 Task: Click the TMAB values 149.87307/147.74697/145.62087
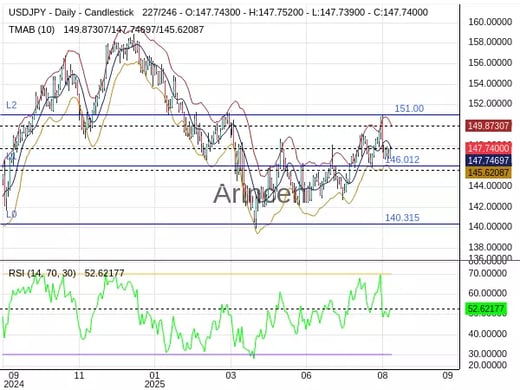pyautogui.click(x=133, y=30)
